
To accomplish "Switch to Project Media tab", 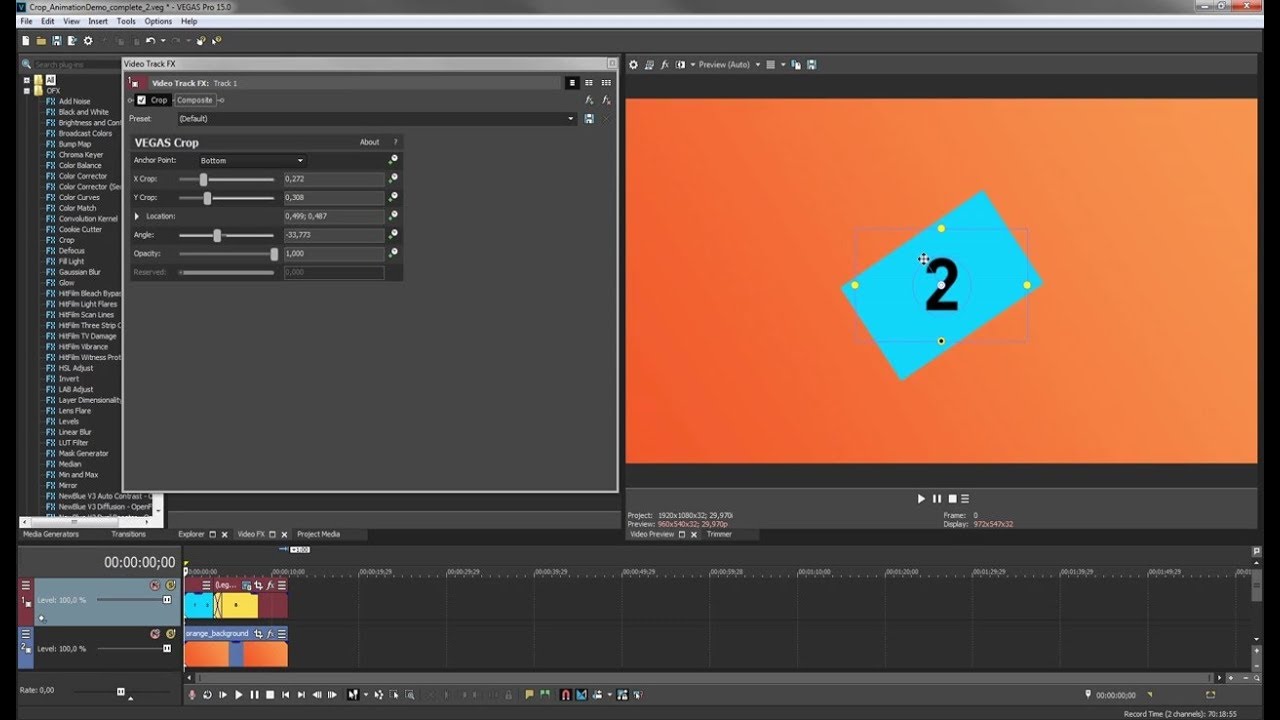I will 318,534.
